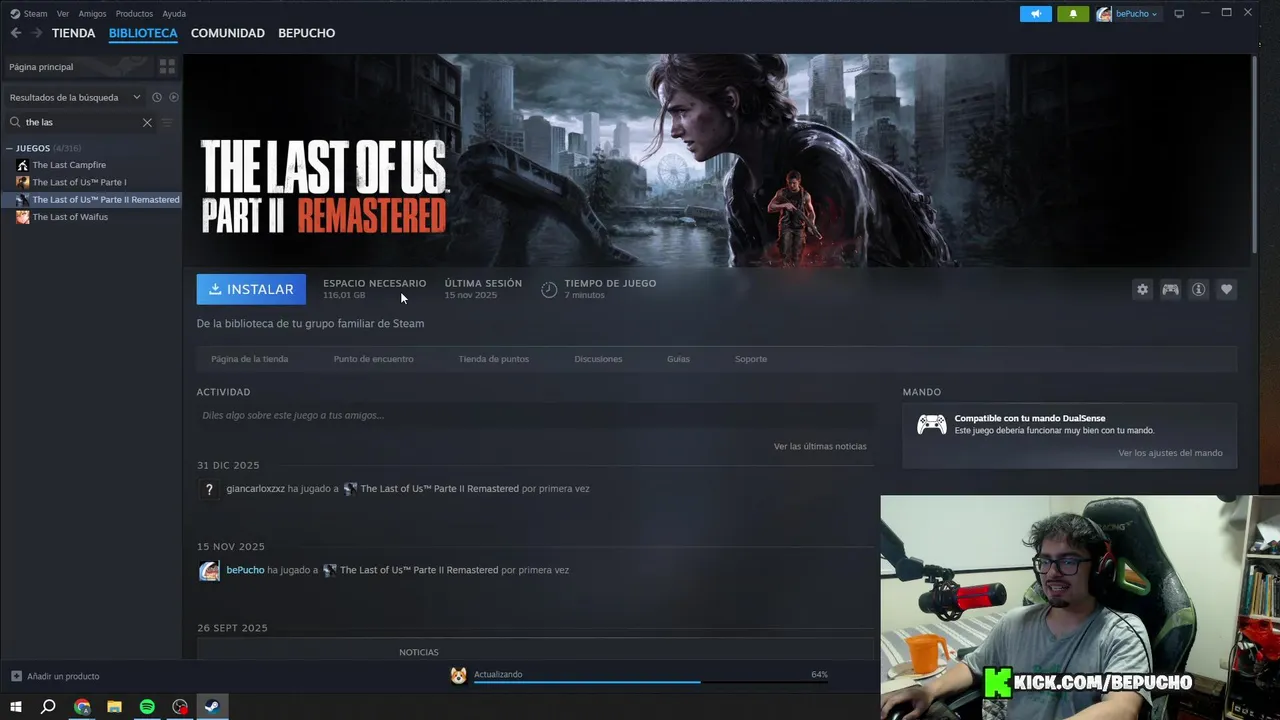
Task: Open Guías link
Action: [678, 359]
